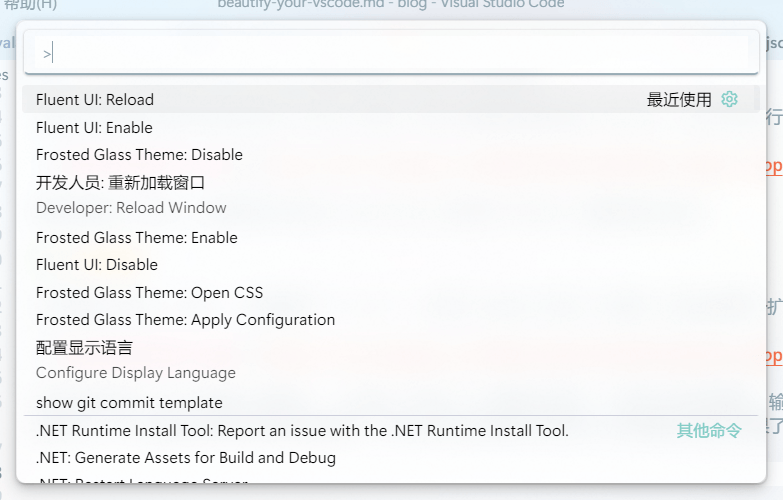This screenshot has height=500, width=783.
Task: Choose the Fluent UI: Disable command
Action: coord(97,265)
